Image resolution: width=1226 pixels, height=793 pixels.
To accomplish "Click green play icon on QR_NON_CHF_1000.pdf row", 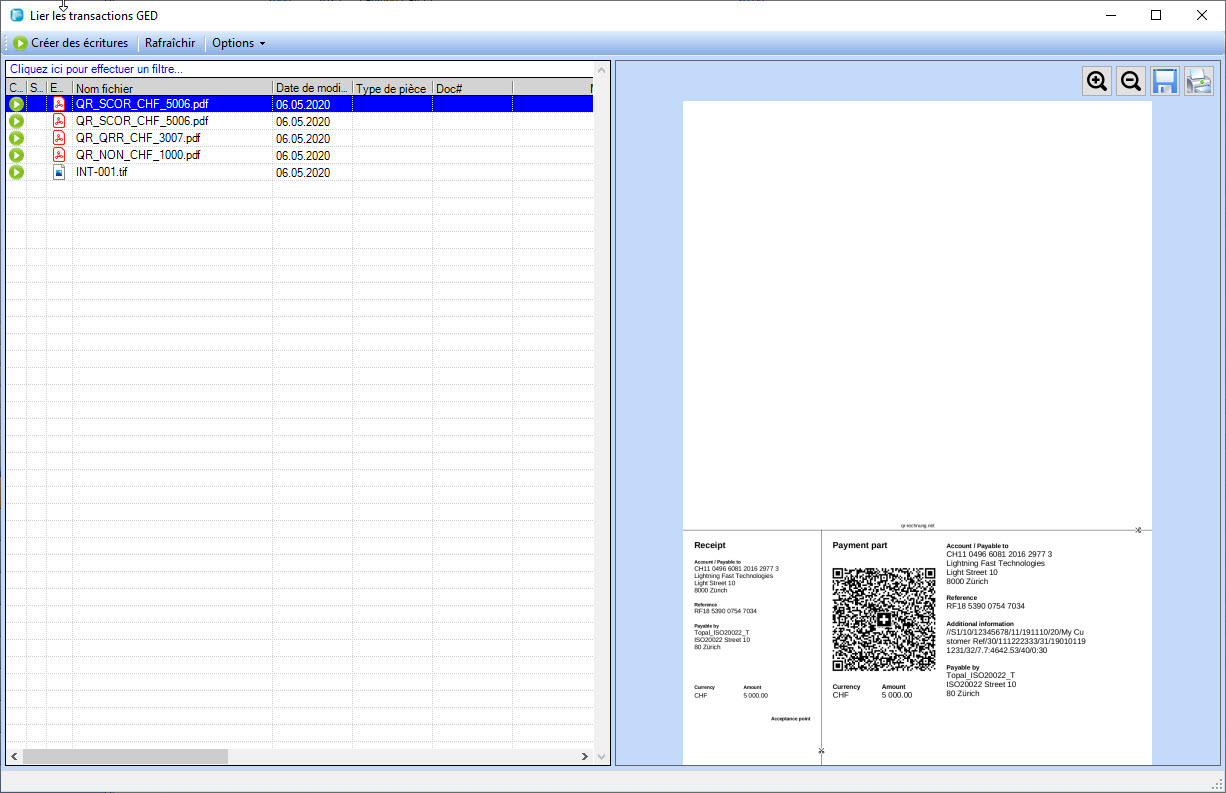I will click(16, 155).
